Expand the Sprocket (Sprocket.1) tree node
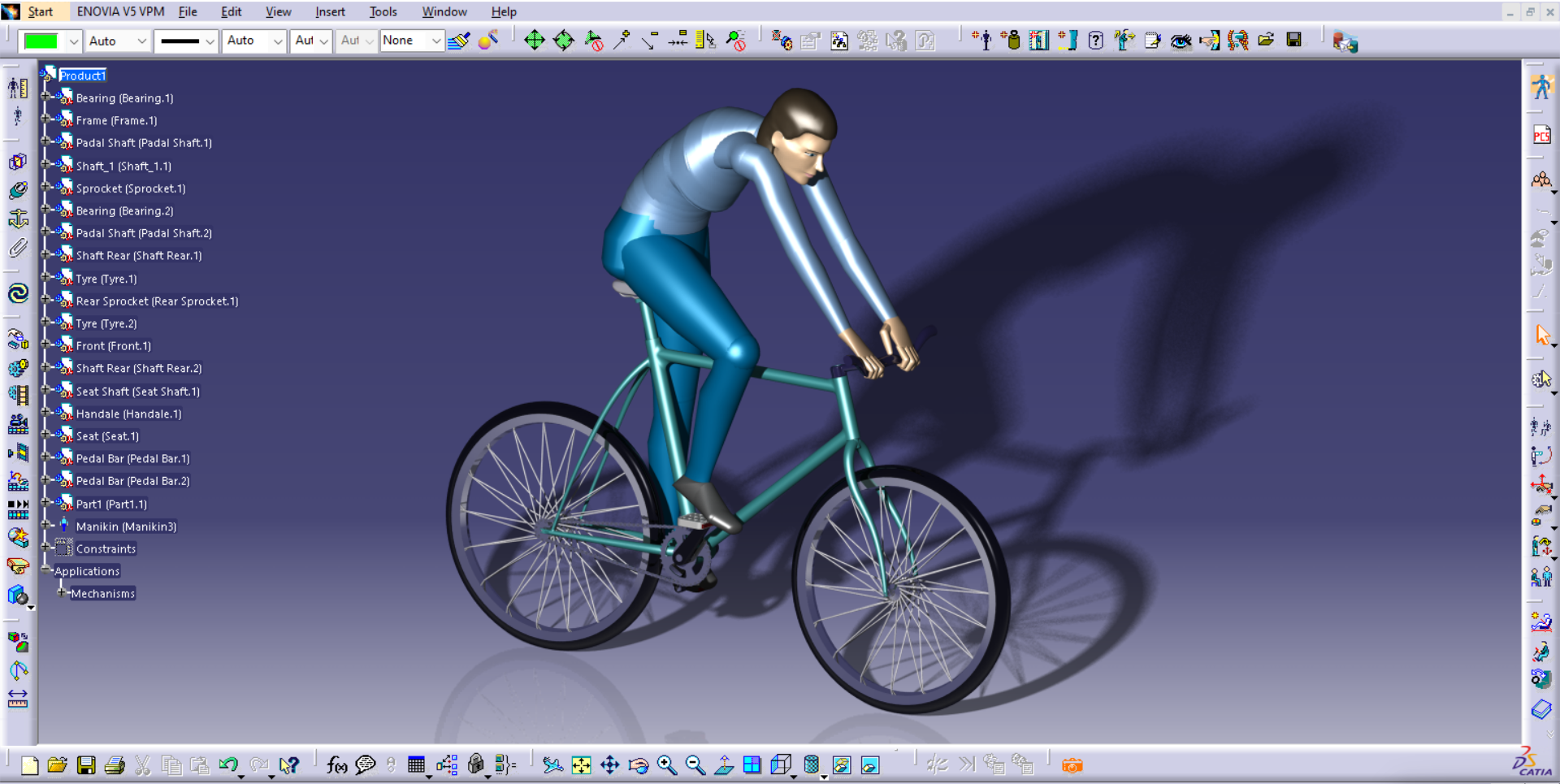This screenshot has width=1560, height=784. (45, 188)
